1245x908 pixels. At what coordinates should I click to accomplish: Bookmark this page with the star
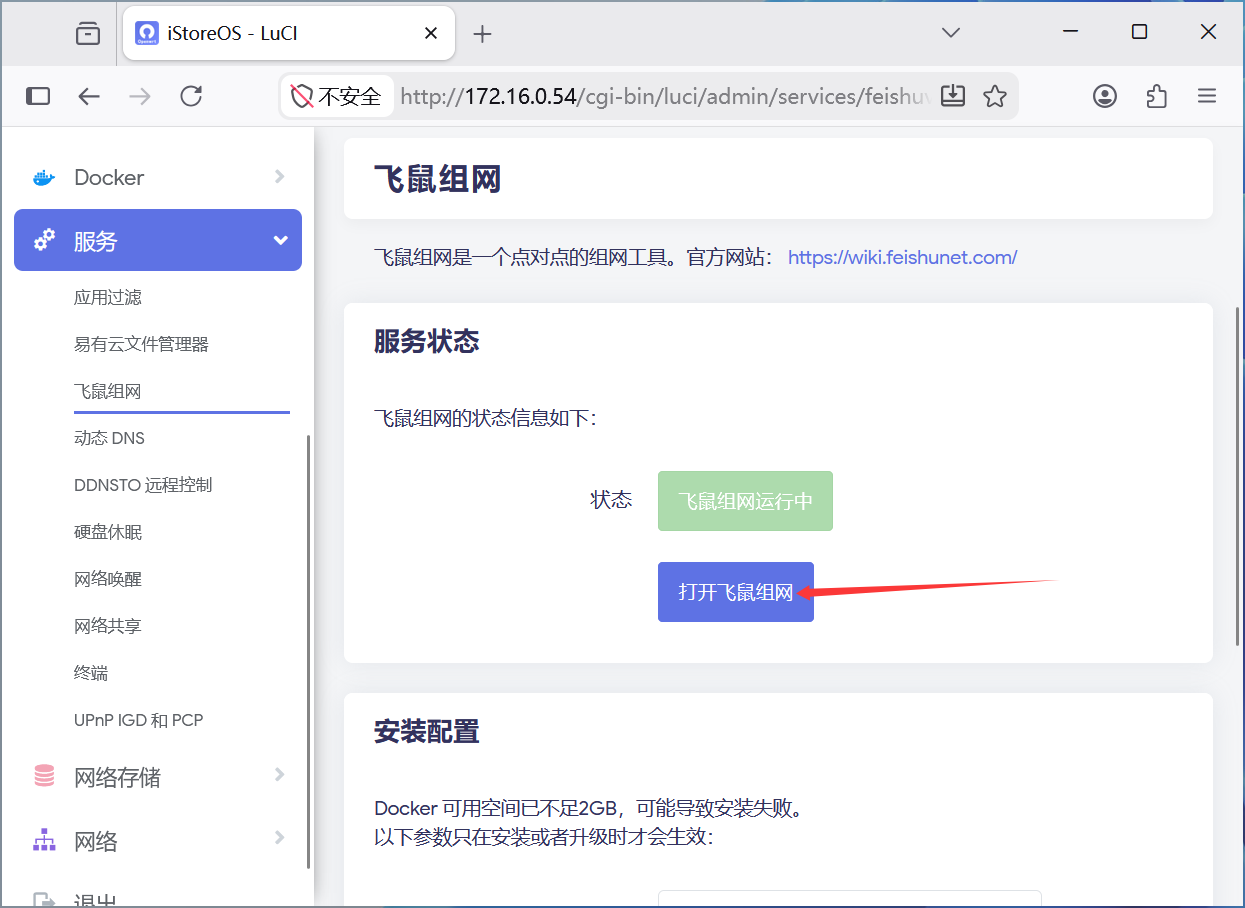(994, 96)
